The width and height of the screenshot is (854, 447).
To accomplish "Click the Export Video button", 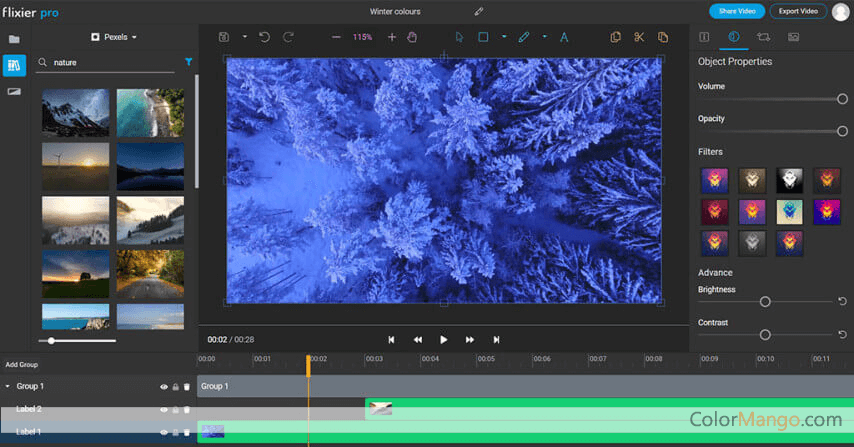I will pos(798,11).
